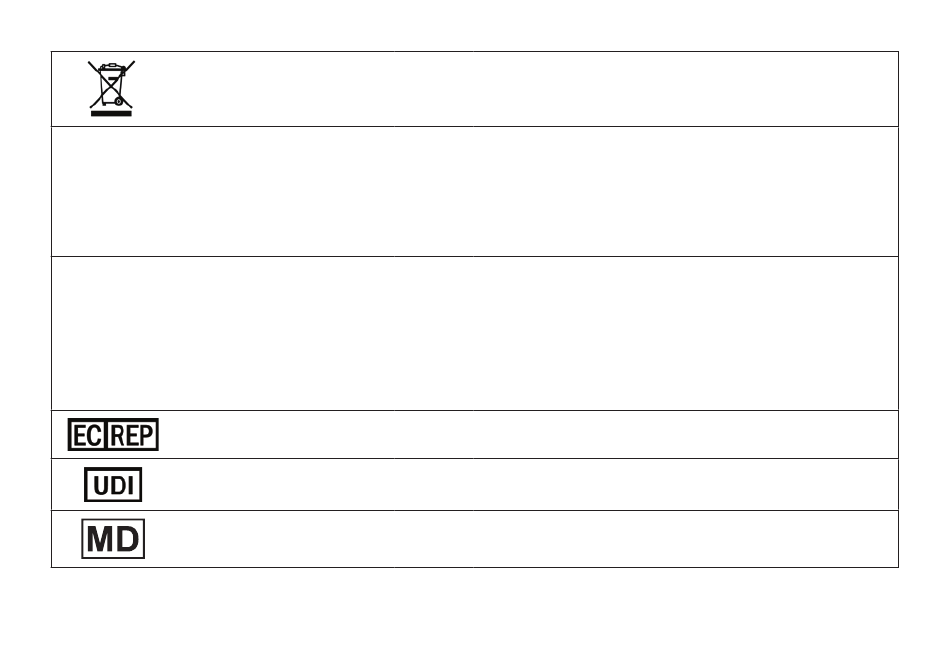Select the UDI boxed symbol
Screen dimensions: 950x667
[113, 485]
